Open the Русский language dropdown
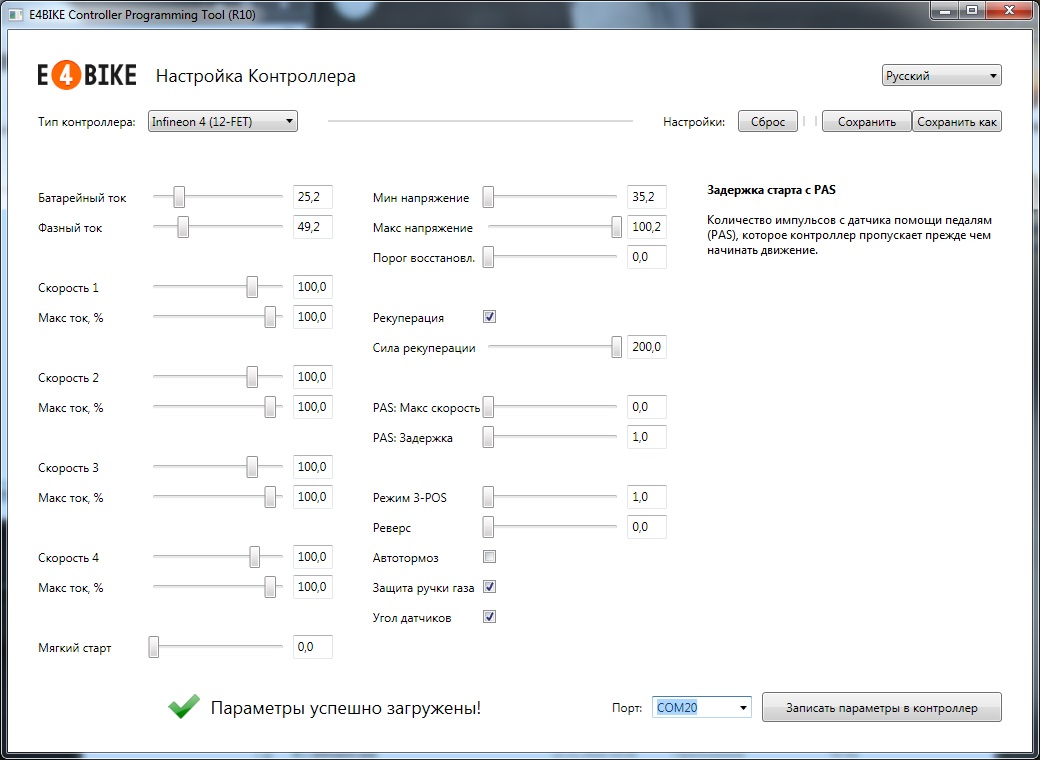This screenshot has width=1040, height=760. click(x=941, y=76)
